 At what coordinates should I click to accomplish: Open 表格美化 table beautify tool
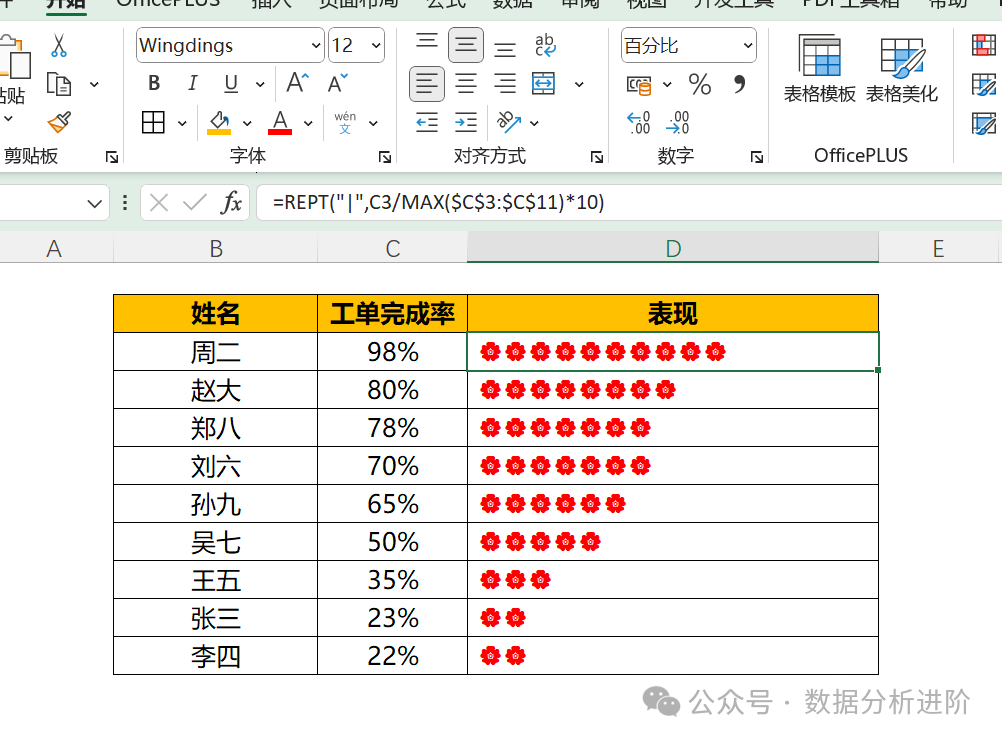[x=901, y=69]
